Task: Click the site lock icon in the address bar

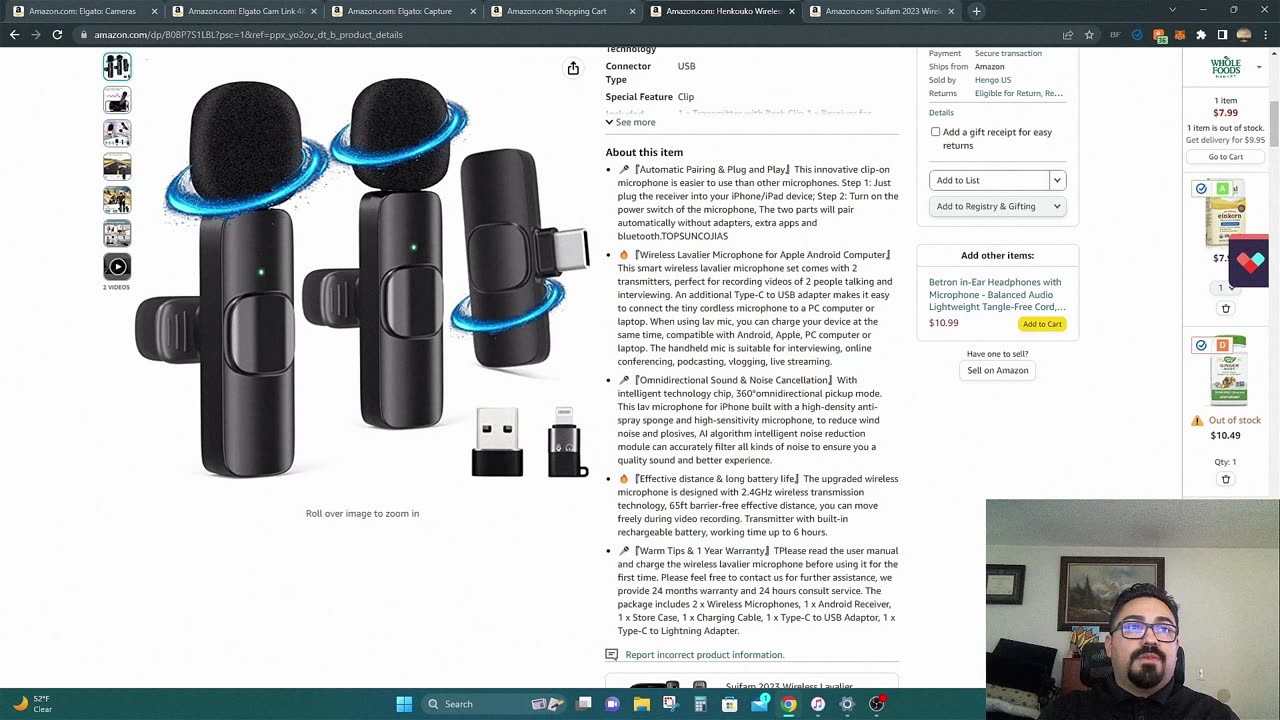Action: coord(85,35)
